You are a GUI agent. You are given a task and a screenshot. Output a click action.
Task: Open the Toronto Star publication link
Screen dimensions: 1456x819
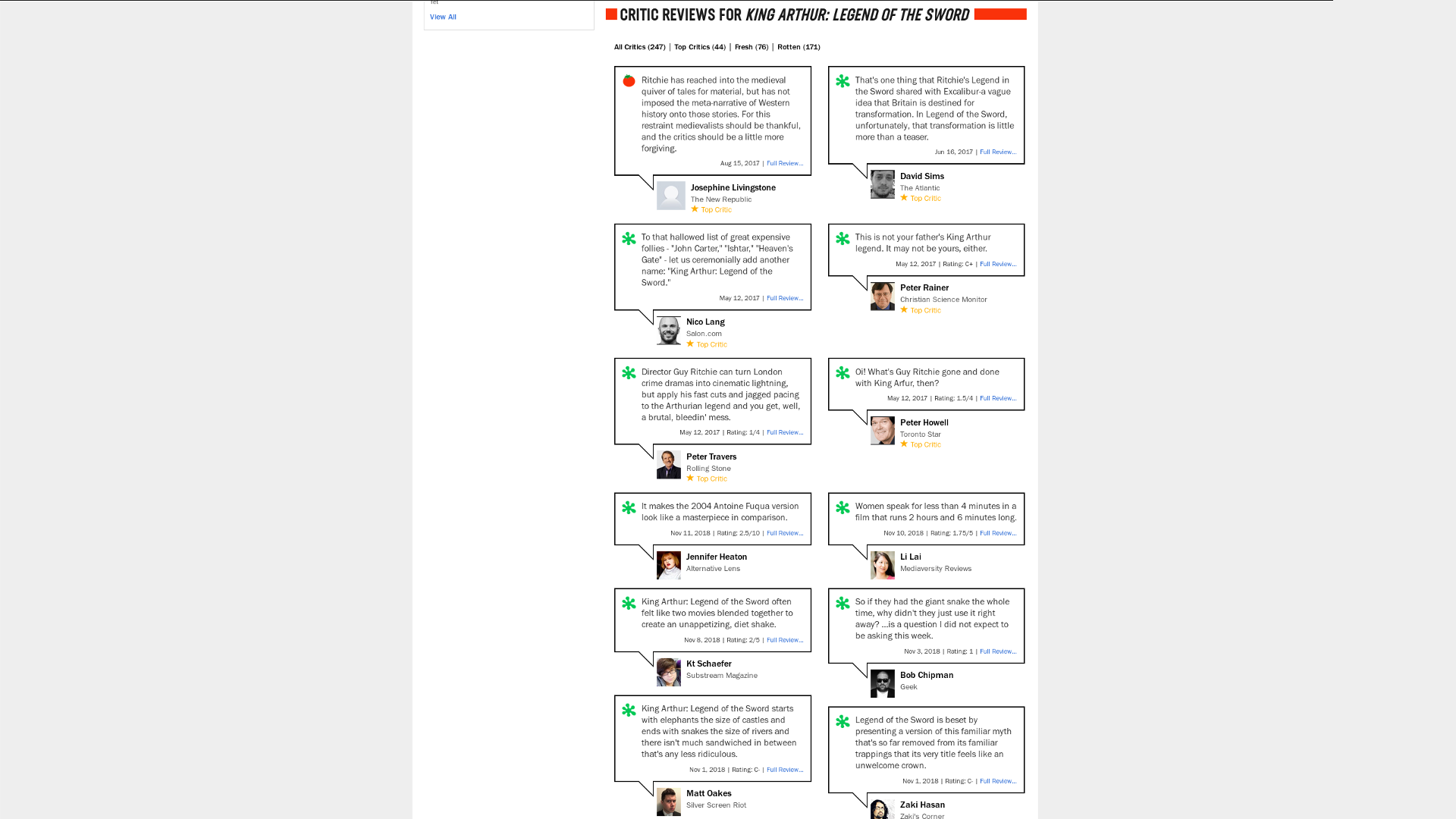coord(920,435)
